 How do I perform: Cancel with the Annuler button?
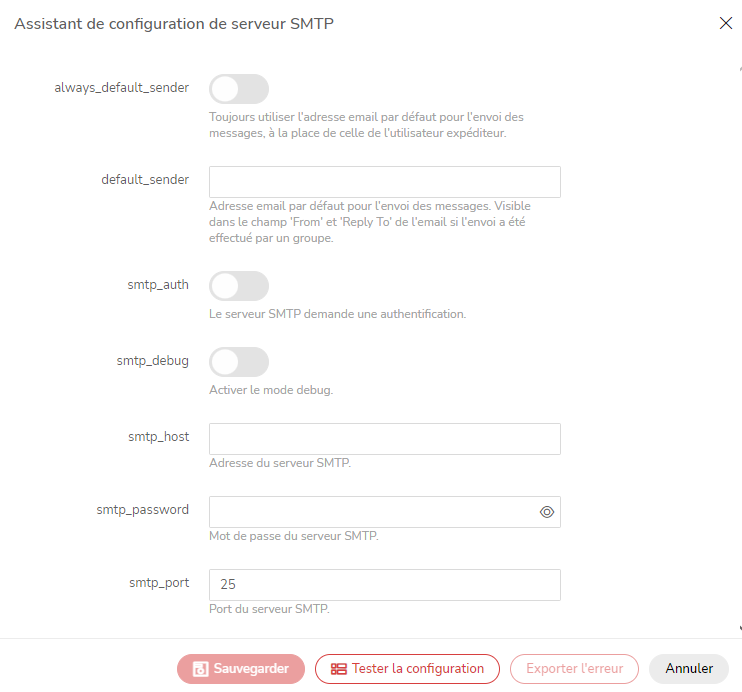[689, 669]
